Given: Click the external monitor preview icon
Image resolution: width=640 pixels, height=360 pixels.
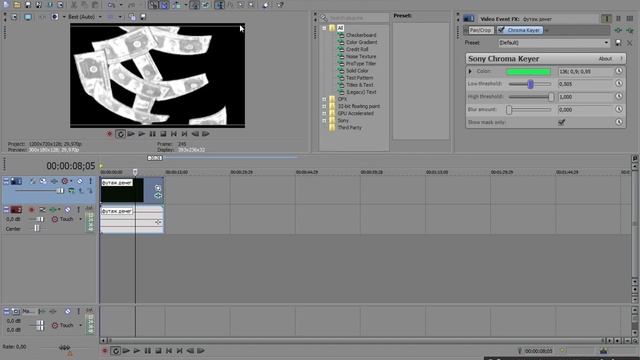Looking at the screenshot, I should 28,17.
